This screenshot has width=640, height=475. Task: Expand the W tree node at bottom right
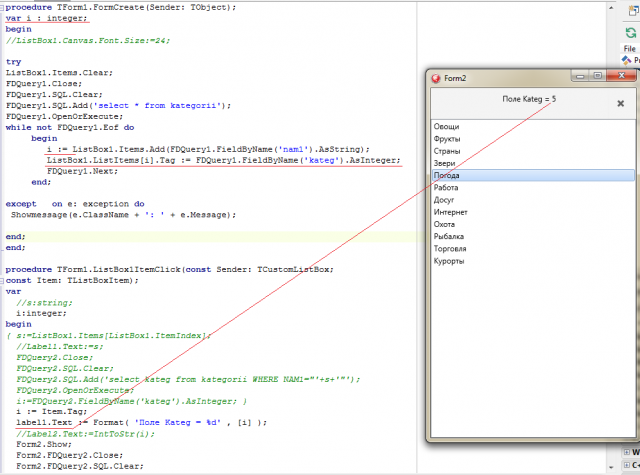coord(627,452)
